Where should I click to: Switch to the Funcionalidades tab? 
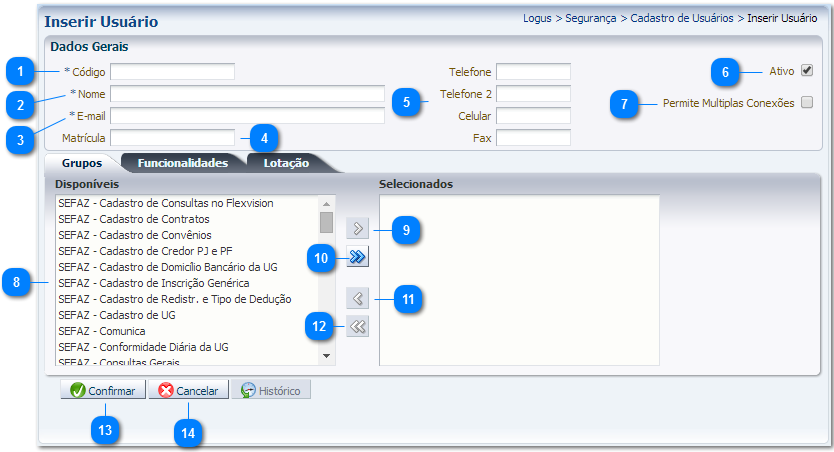(x=182, y=163)
